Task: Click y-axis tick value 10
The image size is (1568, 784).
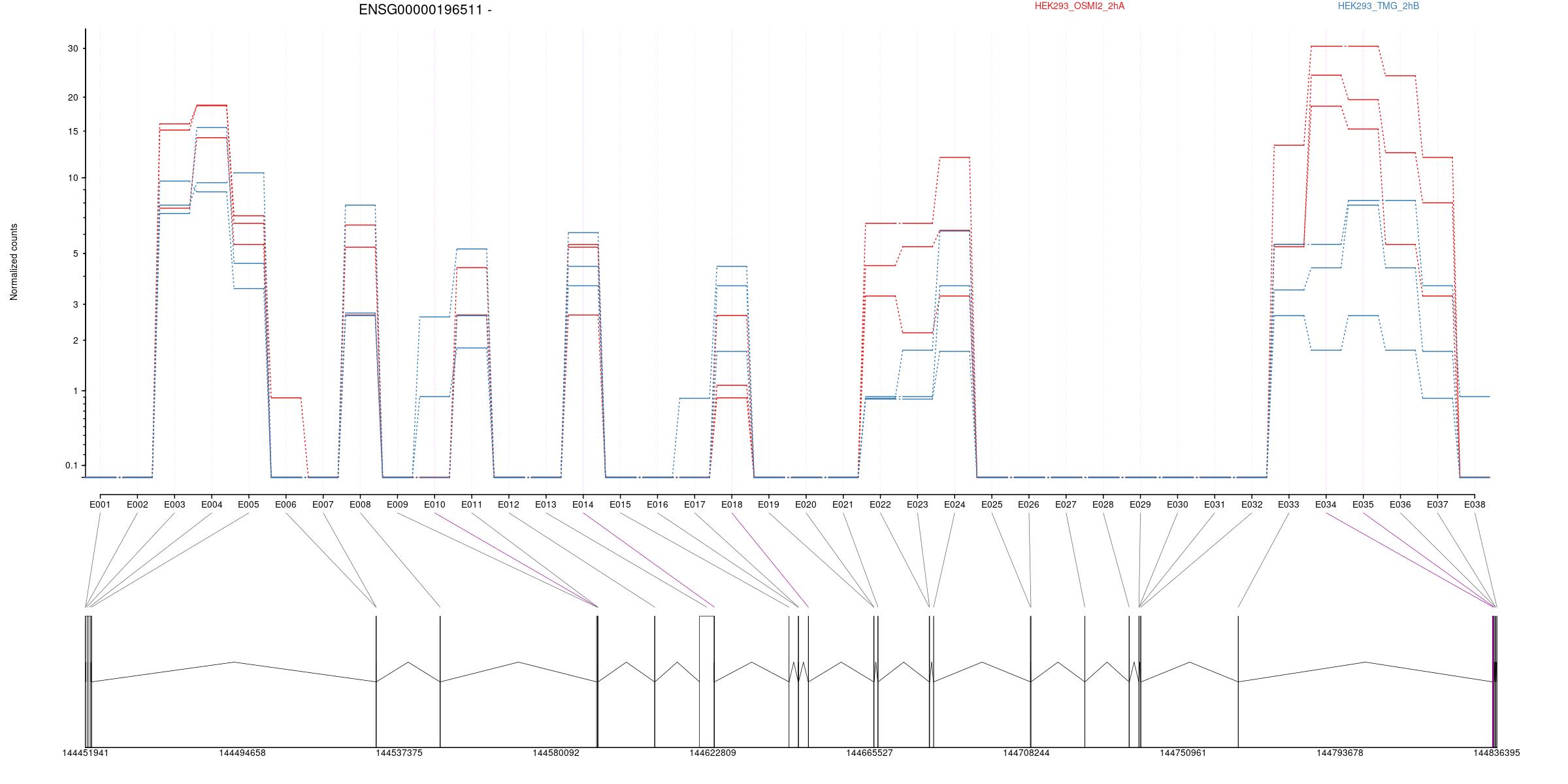Action: point(73,178)
